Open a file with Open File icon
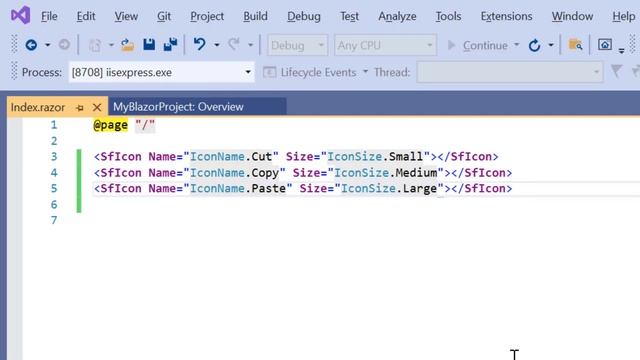640x360 pixels. pos(127,45)
